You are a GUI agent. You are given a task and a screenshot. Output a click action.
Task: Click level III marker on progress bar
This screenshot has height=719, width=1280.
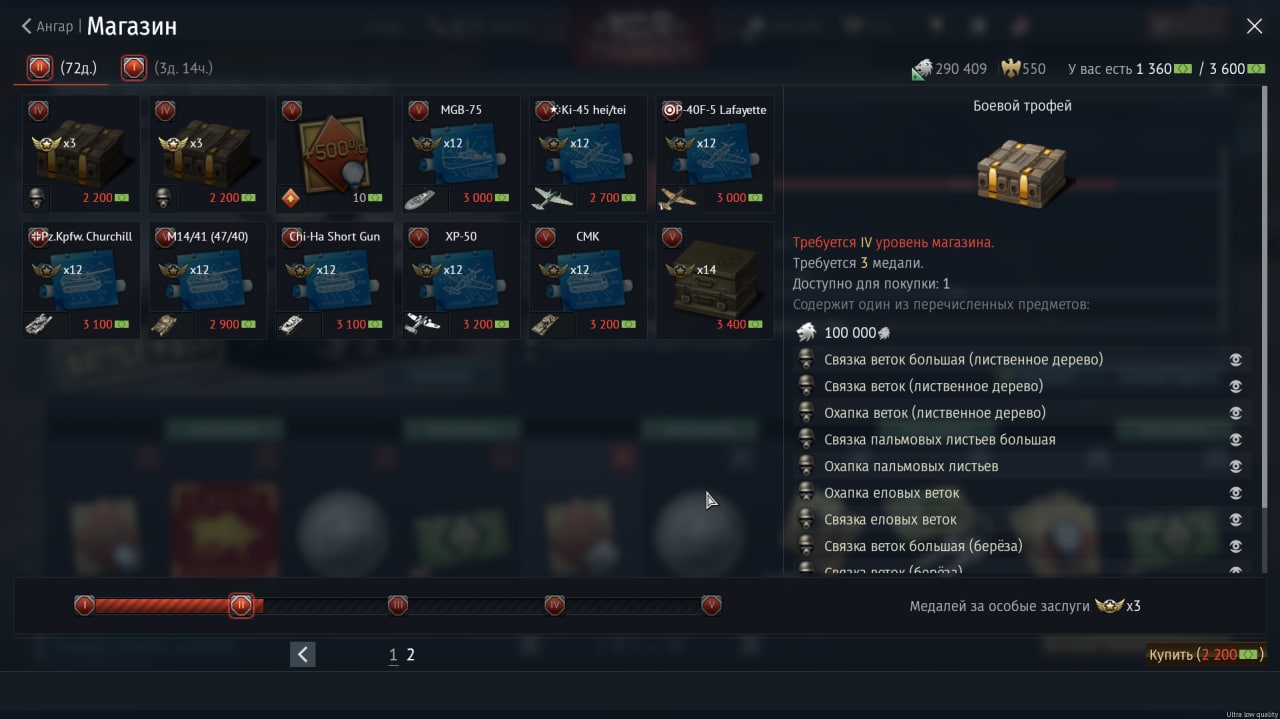click(x=398, y=605)
